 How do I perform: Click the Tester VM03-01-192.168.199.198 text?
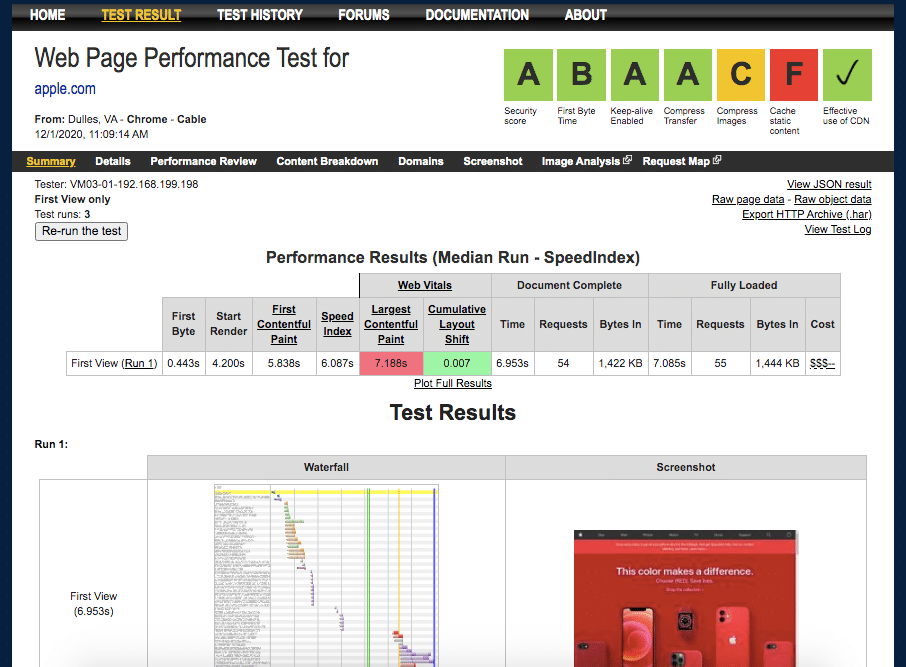click(116, 184)
